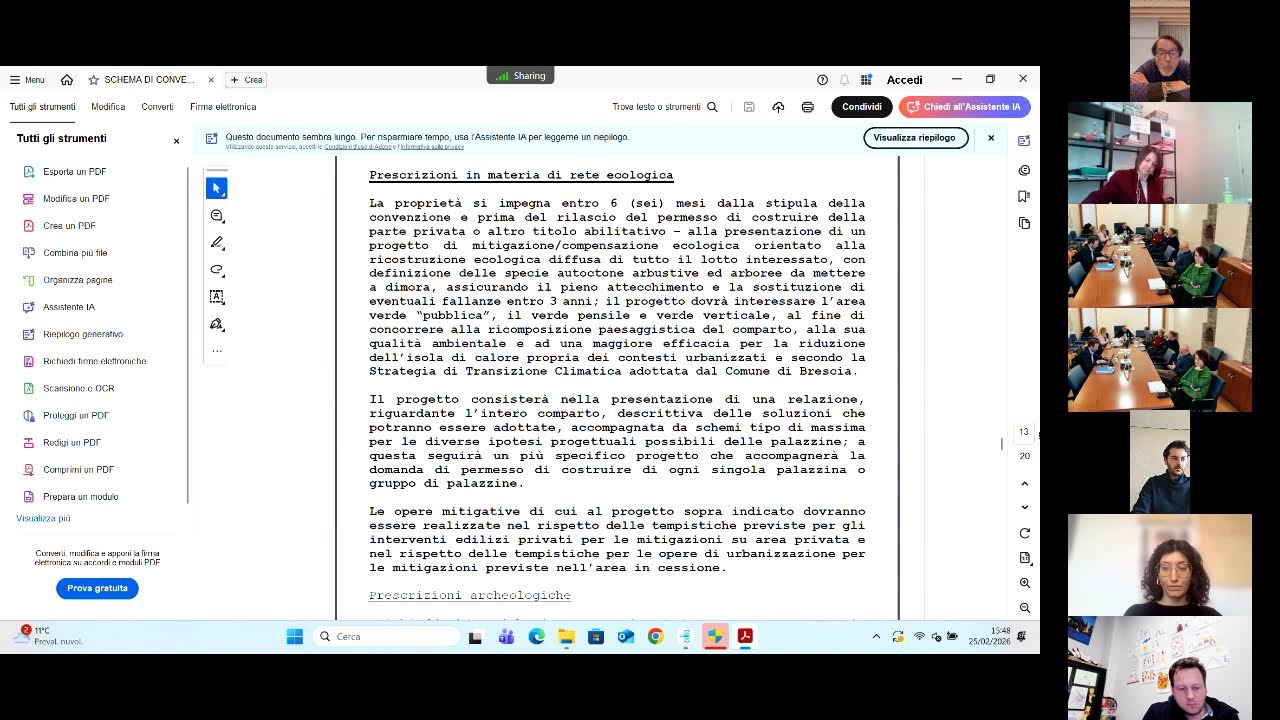Screen dimensions: 1280x720
Task: Open comments panel in right rail
Action: coord(1024,170)
